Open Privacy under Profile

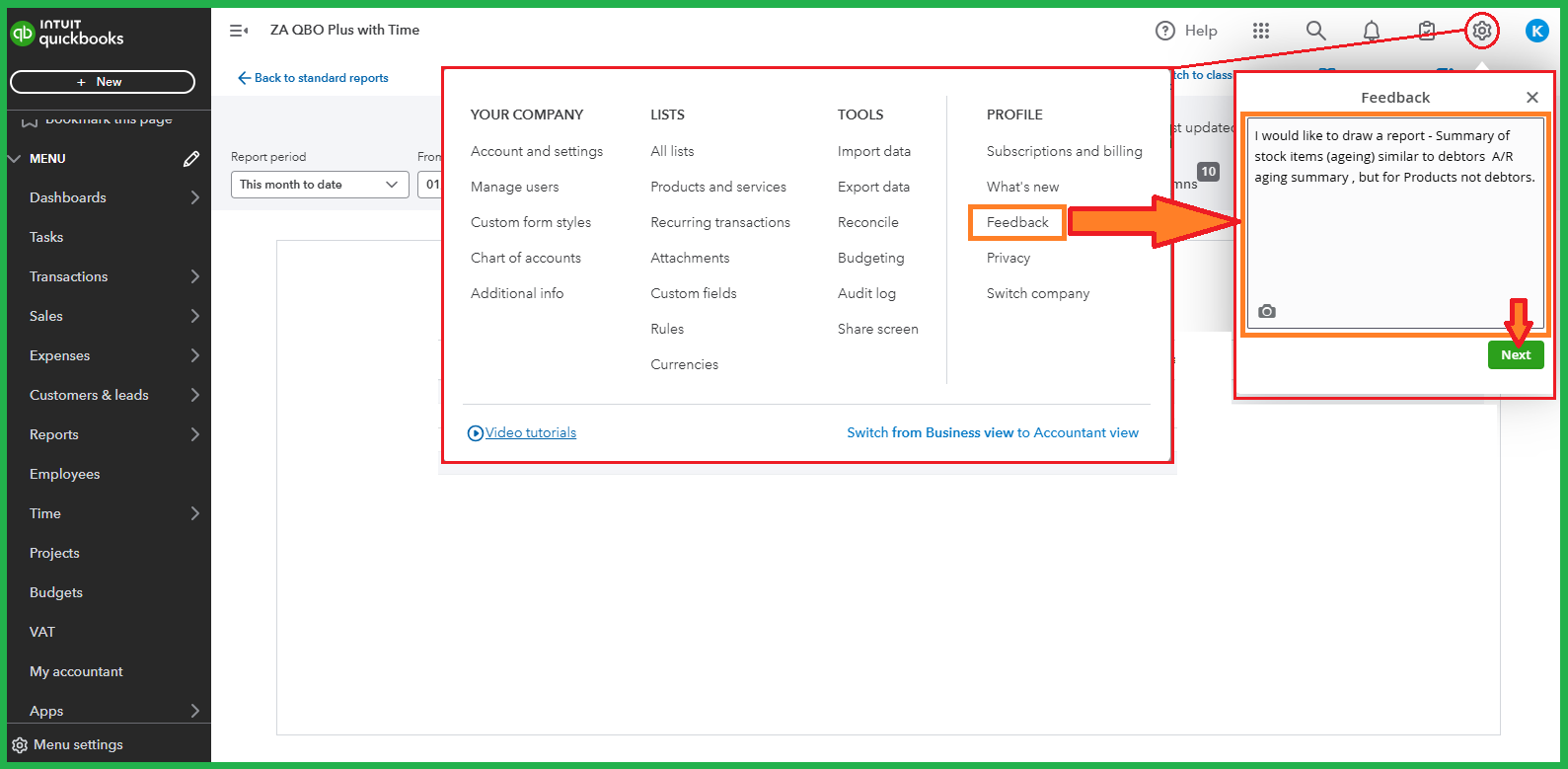pyautogui.click(x=1008, y=258)
